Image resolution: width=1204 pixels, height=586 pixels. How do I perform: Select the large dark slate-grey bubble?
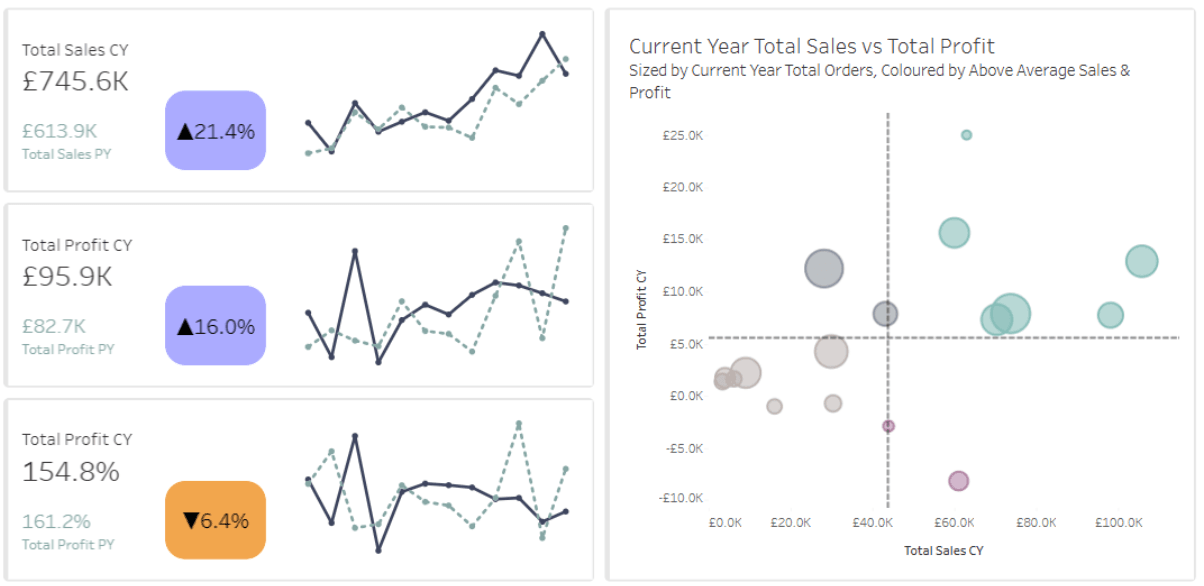coord(824,268)
